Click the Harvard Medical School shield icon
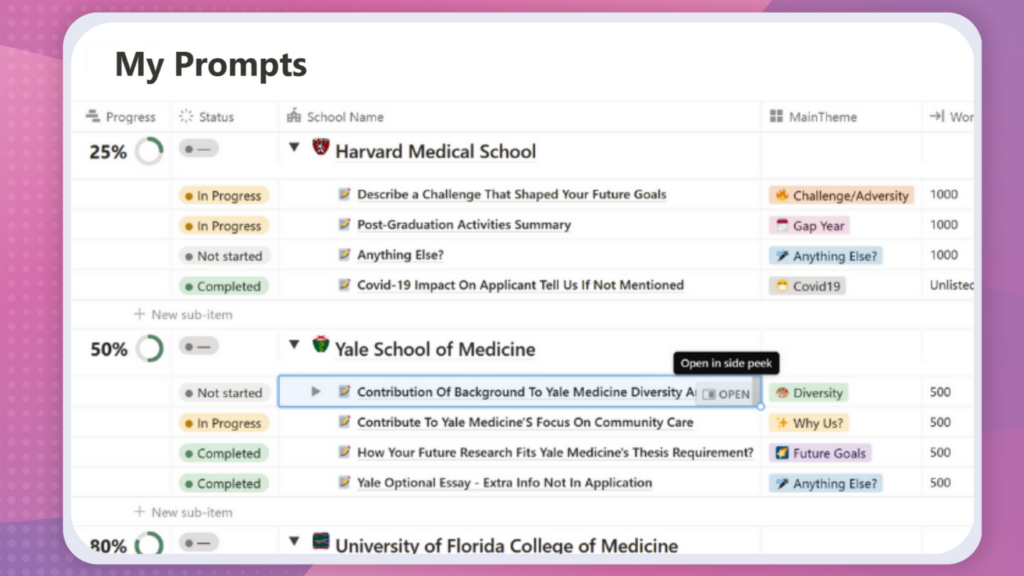 [321, 148]
